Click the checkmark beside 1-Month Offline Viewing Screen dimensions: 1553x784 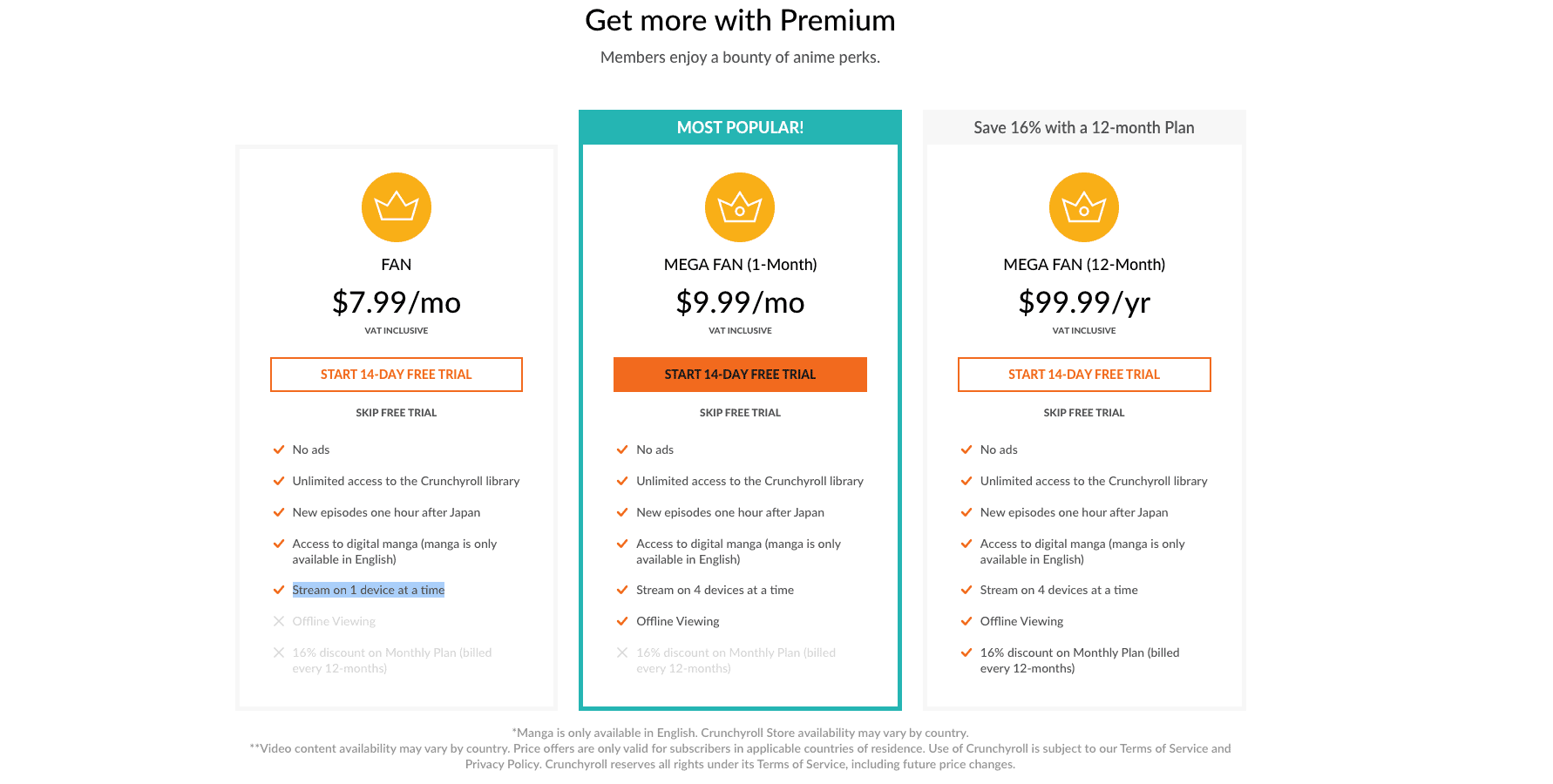(x=622, y=621)
